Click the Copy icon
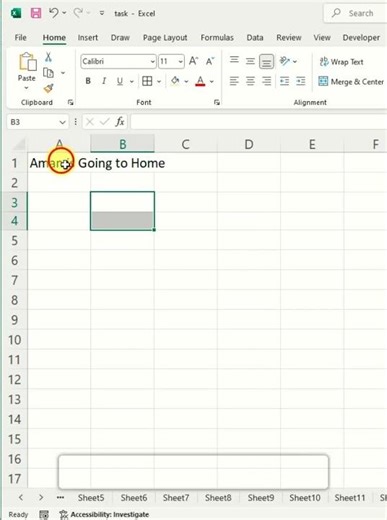The width and height of the screenshot is (387, 520). click(x=48, y=73)
